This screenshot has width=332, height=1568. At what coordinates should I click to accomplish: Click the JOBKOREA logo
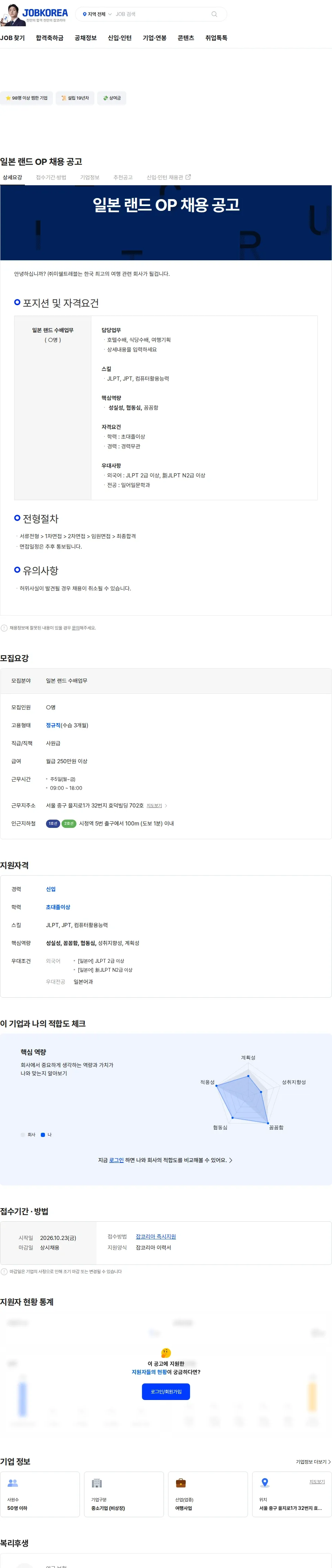coord(45,12)
